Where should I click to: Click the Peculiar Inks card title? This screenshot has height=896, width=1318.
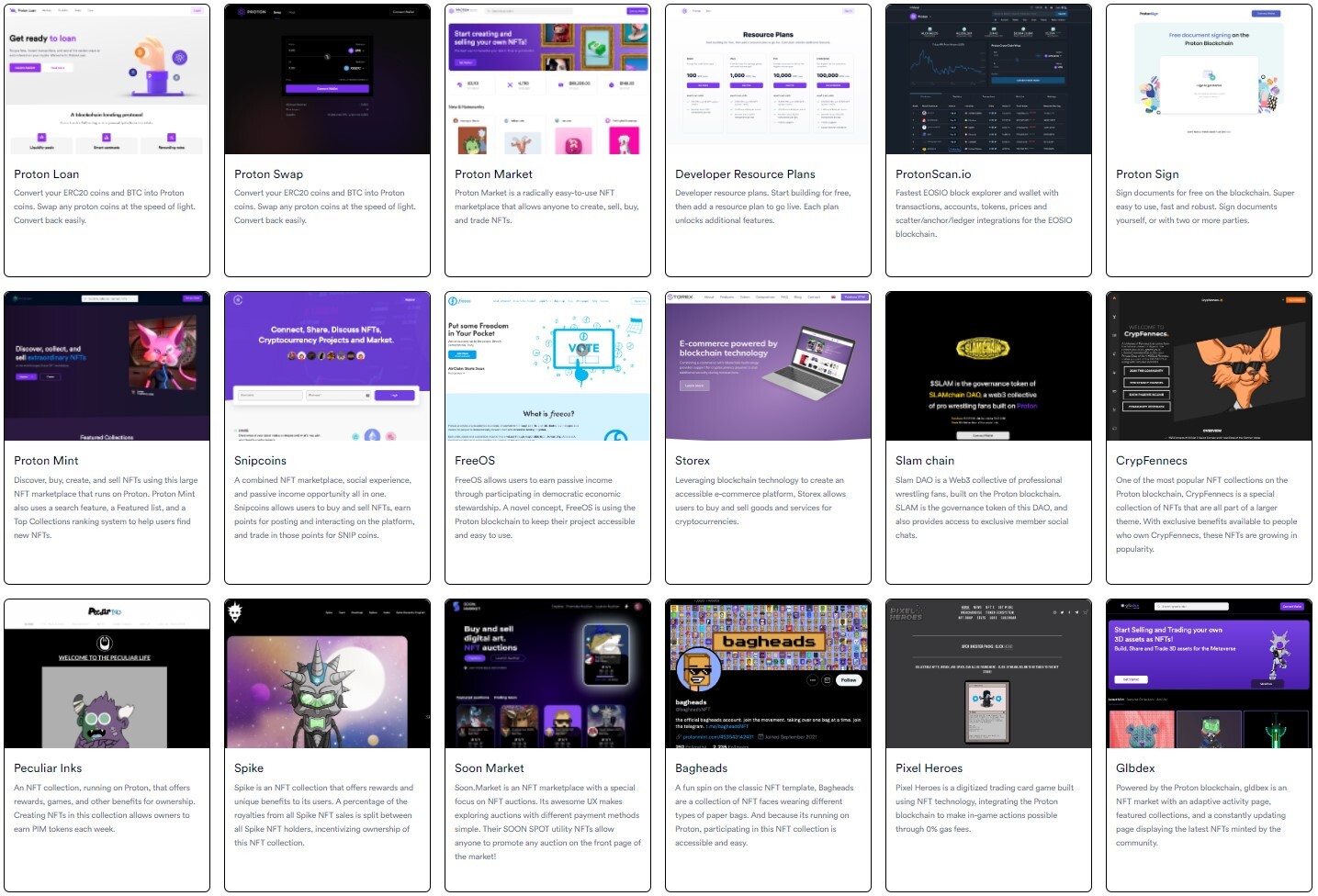48,768
